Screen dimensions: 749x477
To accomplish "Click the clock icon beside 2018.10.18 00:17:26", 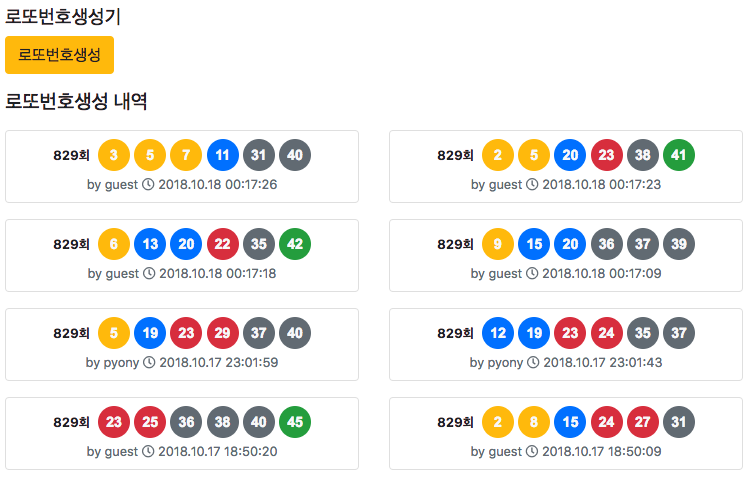I will click(x=148, y=184).
